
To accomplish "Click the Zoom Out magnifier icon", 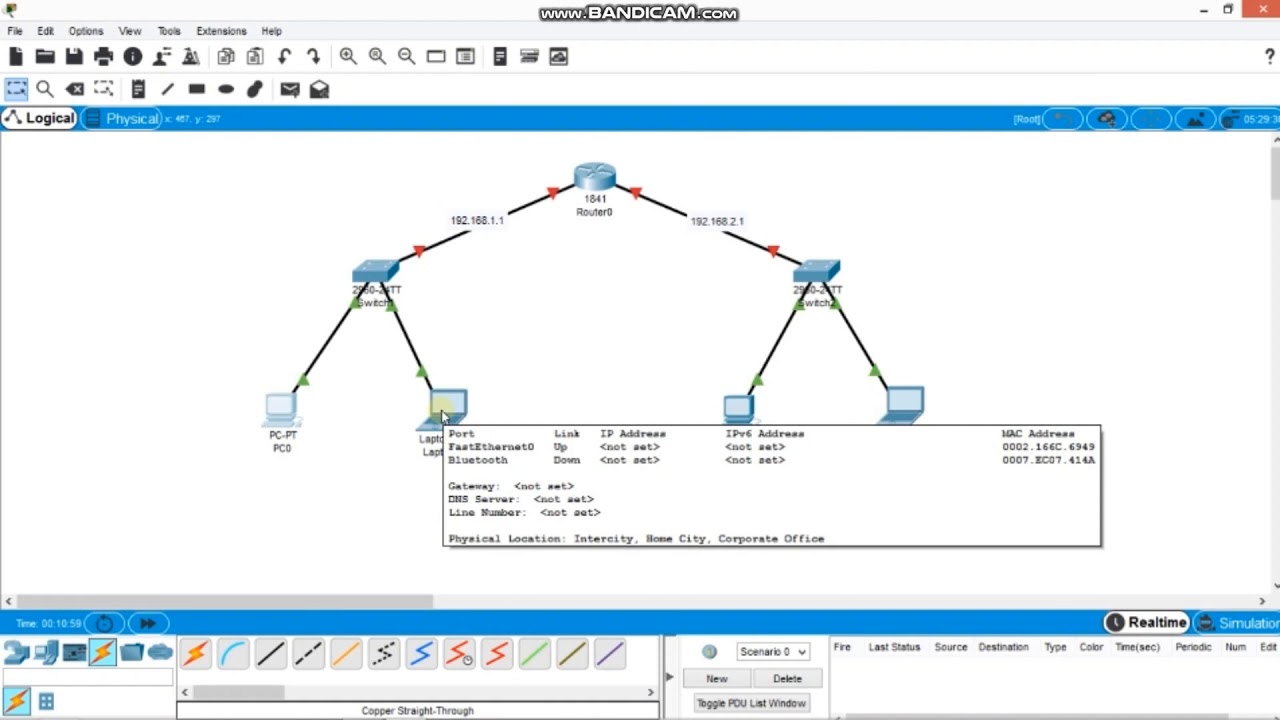I will [x=406, y=57].
